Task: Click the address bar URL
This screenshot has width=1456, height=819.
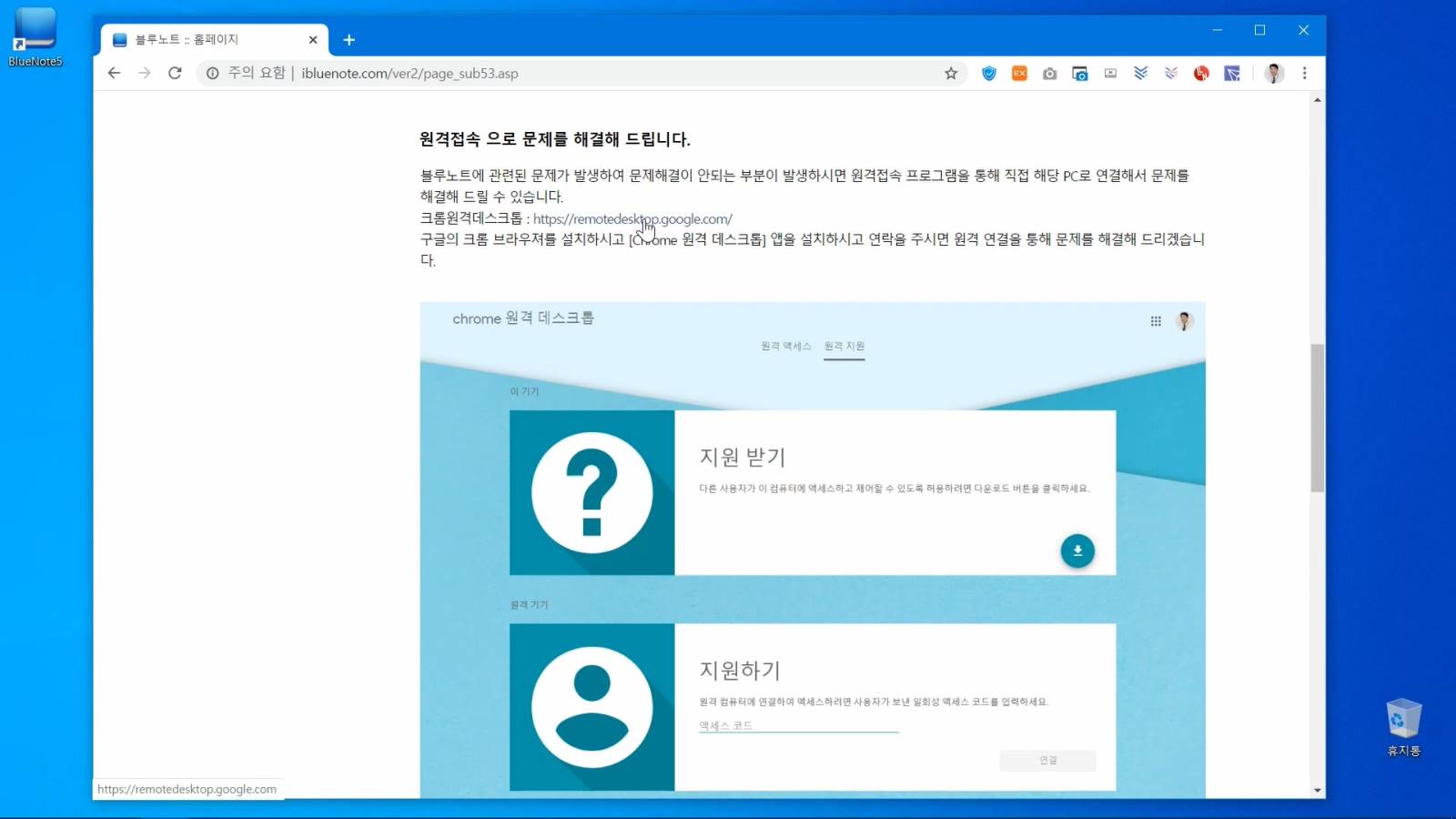Action: tap(409, 74)
